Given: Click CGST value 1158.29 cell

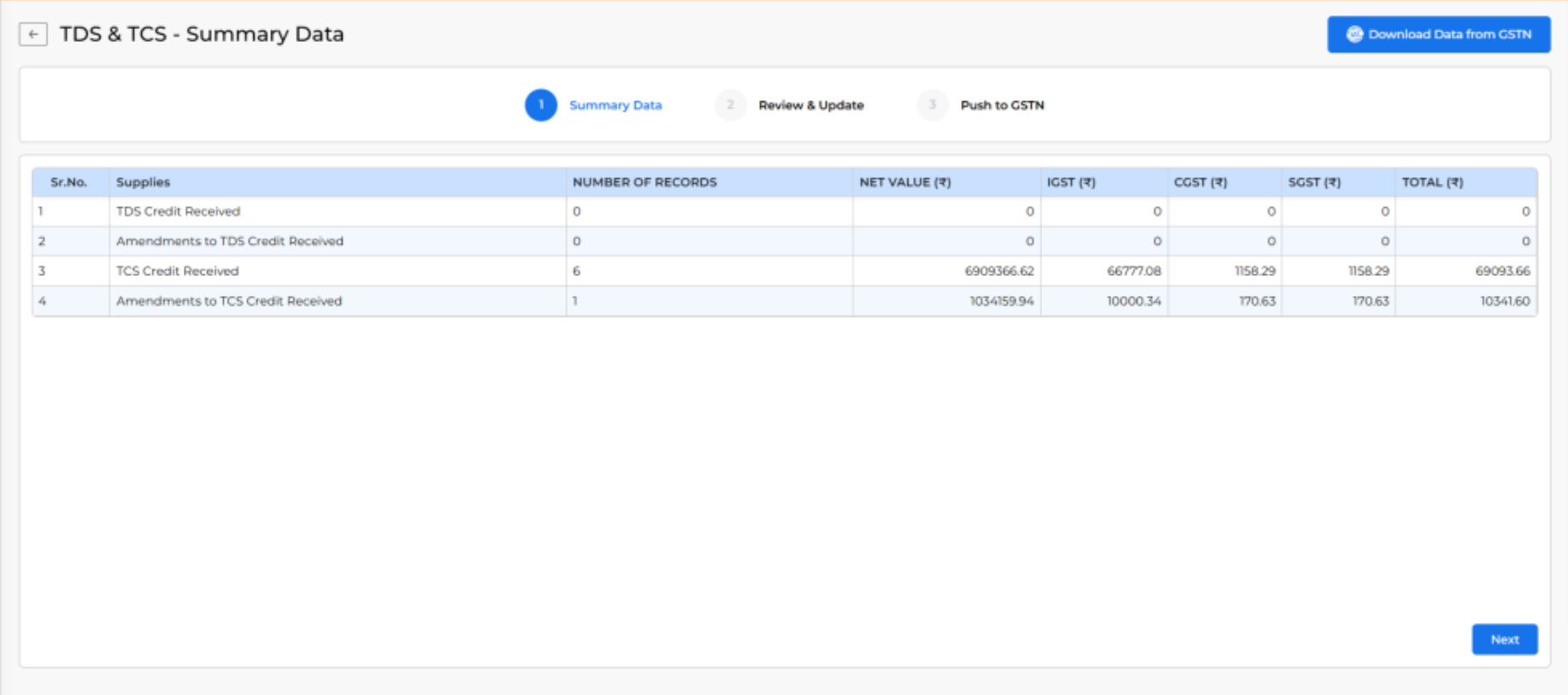Looking at the screenshot, I should click(1224, 271).
